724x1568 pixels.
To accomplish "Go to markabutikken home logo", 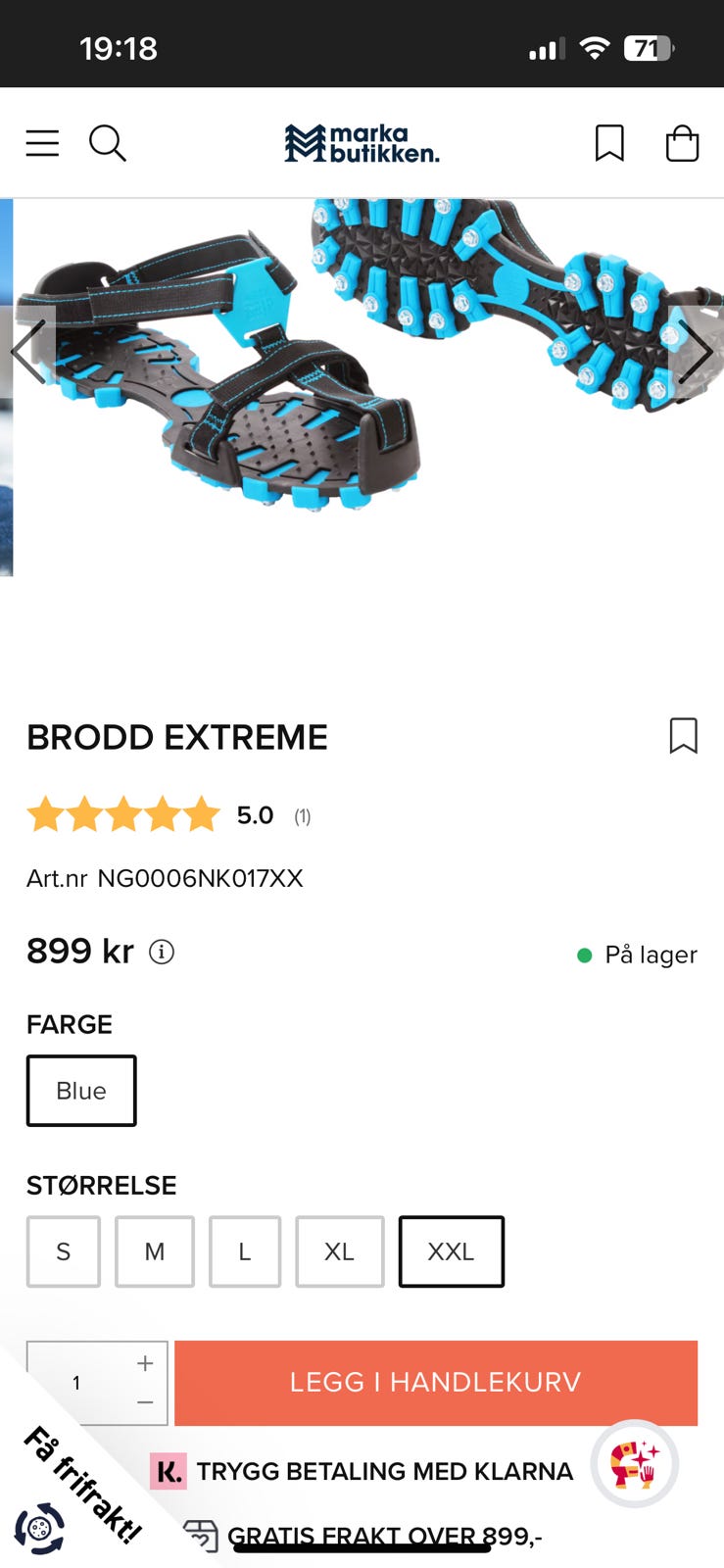I will click(x=362, y=143).
